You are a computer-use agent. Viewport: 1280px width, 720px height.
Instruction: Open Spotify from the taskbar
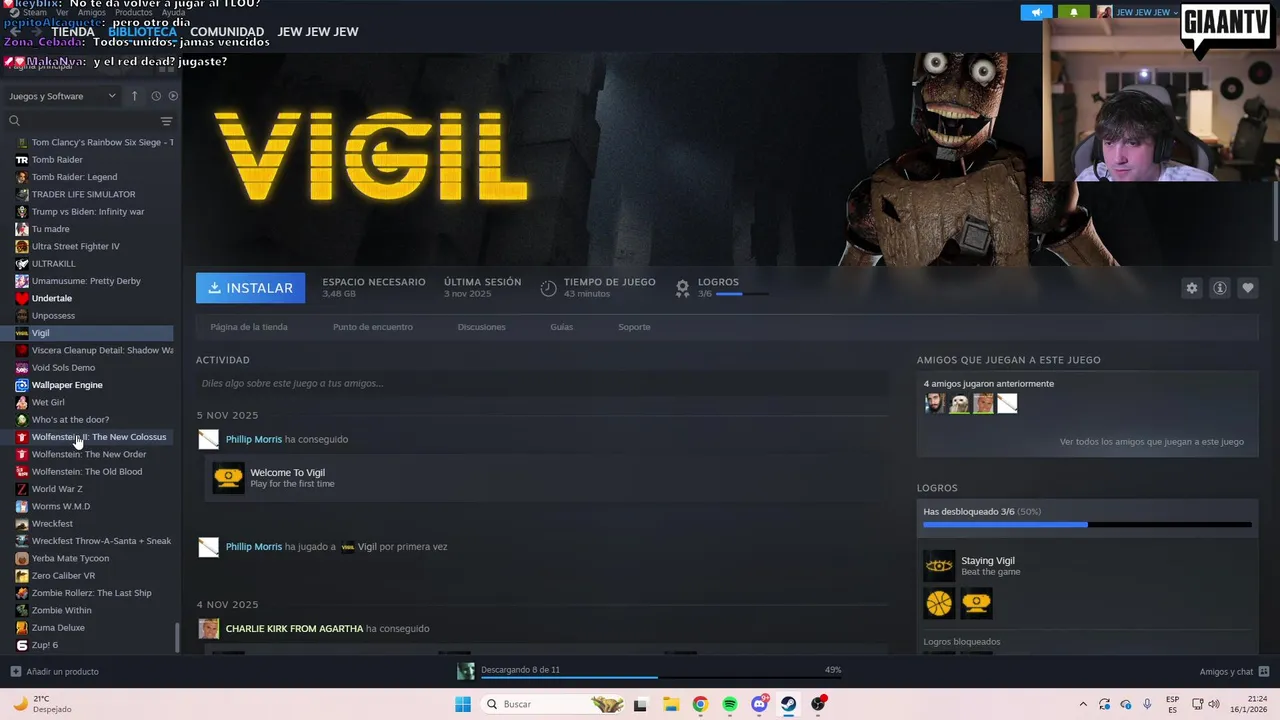[730, 704]
